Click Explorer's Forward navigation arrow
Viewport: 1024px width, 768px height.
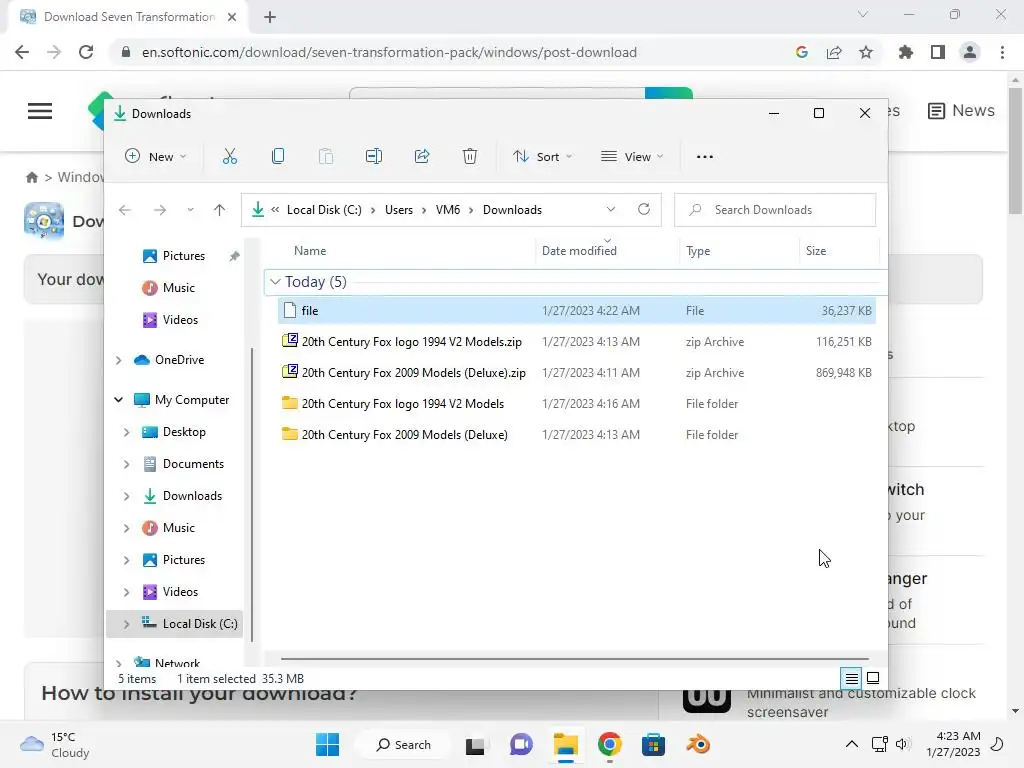pyautogui.click(x=159, y=210)
